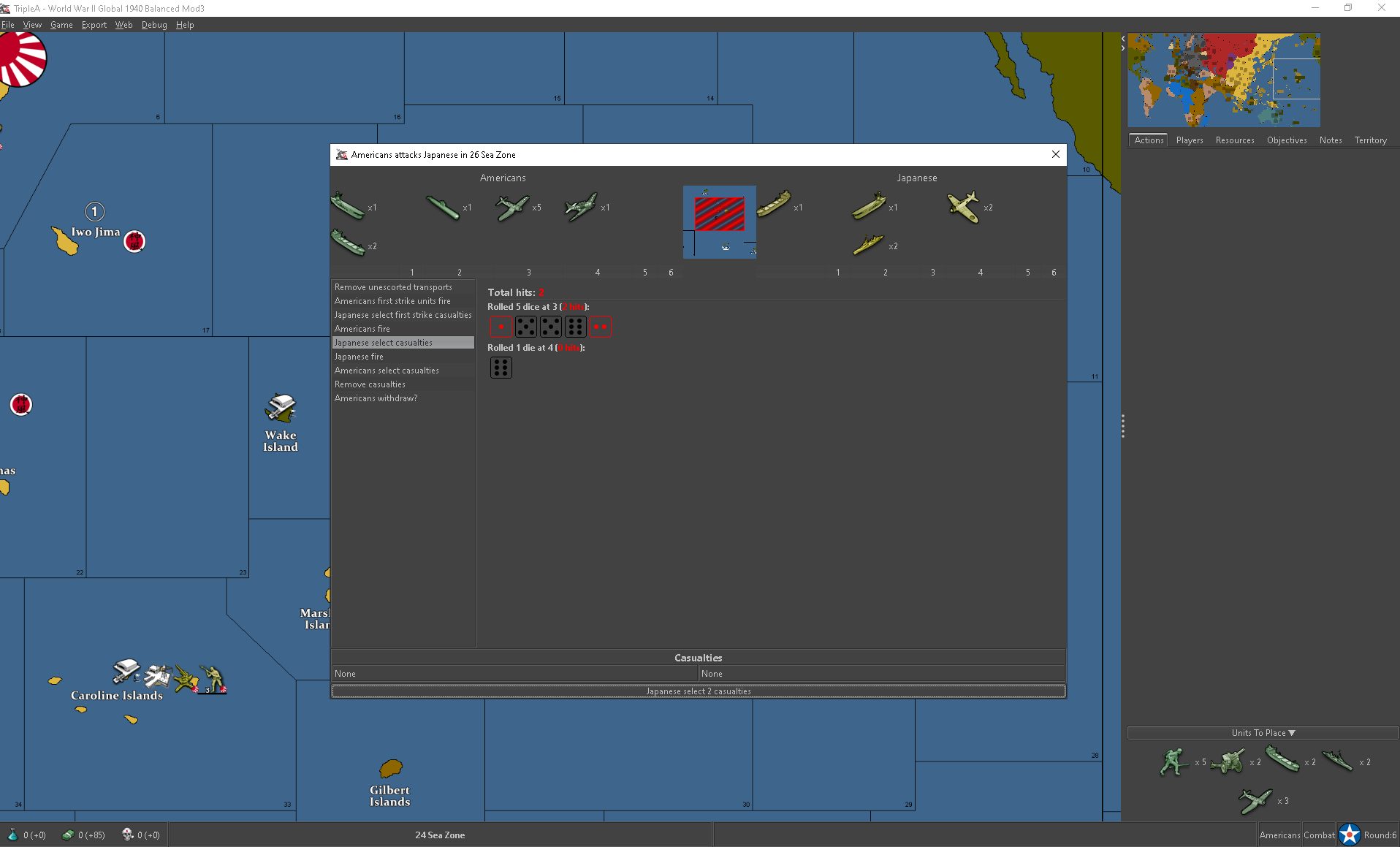
Task: Click the infantry icon in Units To Place
Action: tap(1173, 761)
